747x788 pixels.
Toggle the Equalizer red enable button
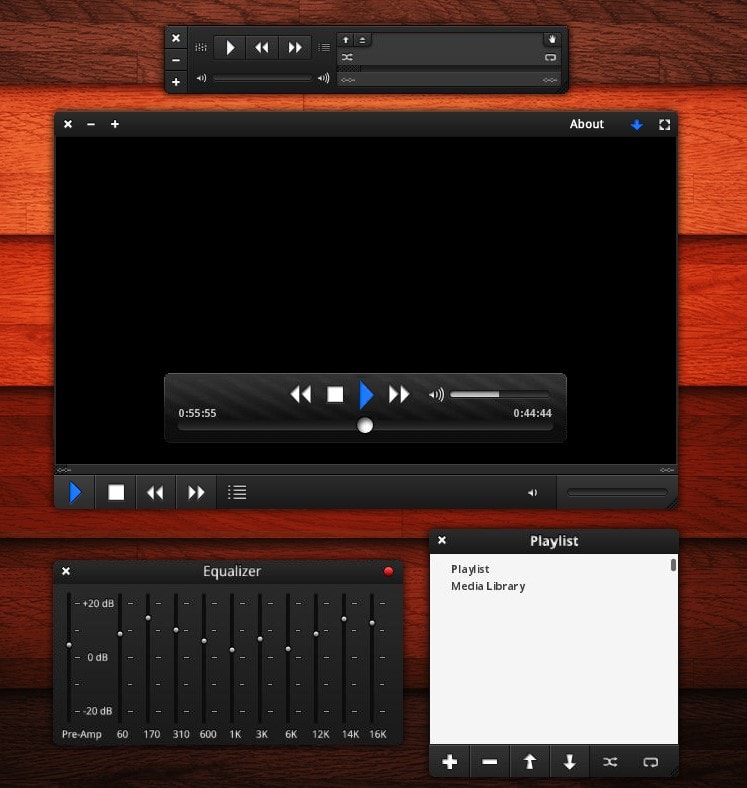[x=388, y=571]
